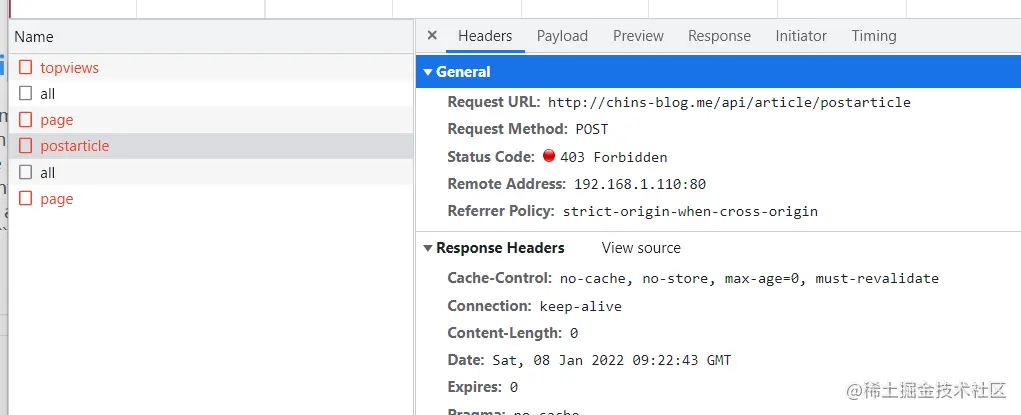Click the Request URL value

729,102
